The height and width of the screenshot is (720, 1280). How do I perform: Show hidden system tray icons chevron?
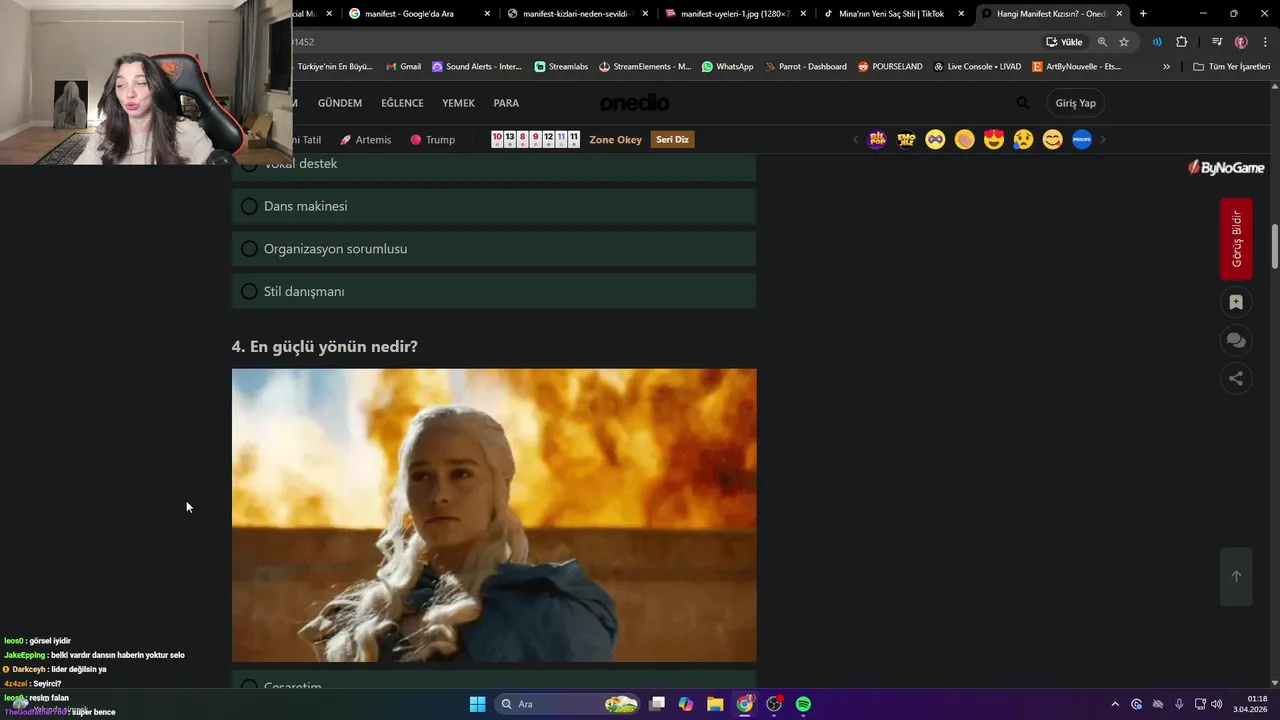click(x=1115, y=704)
